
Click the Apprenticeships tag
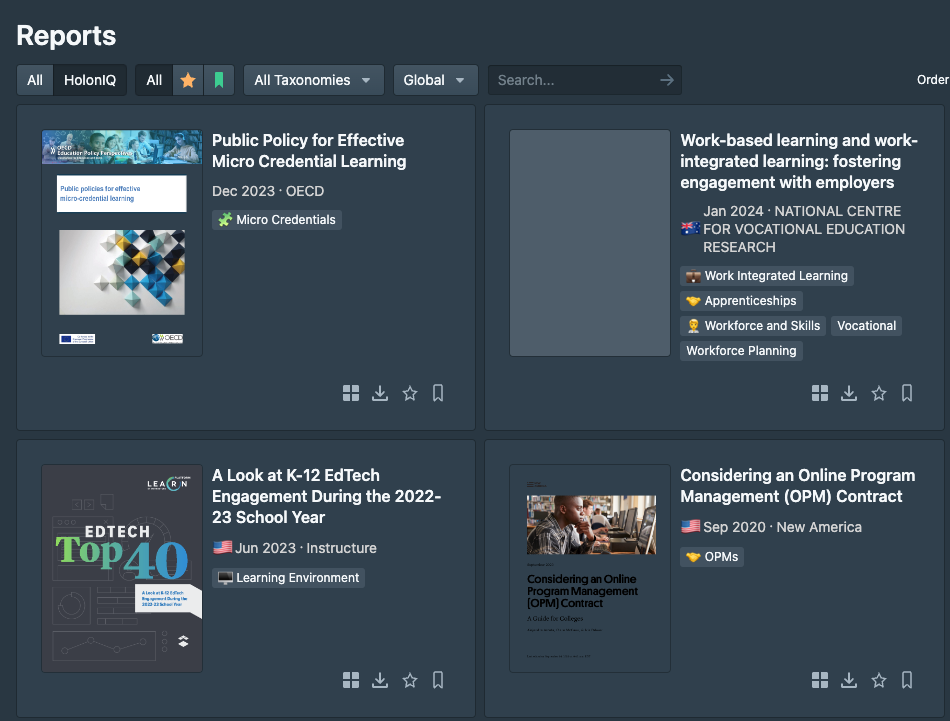coord(741,301)
